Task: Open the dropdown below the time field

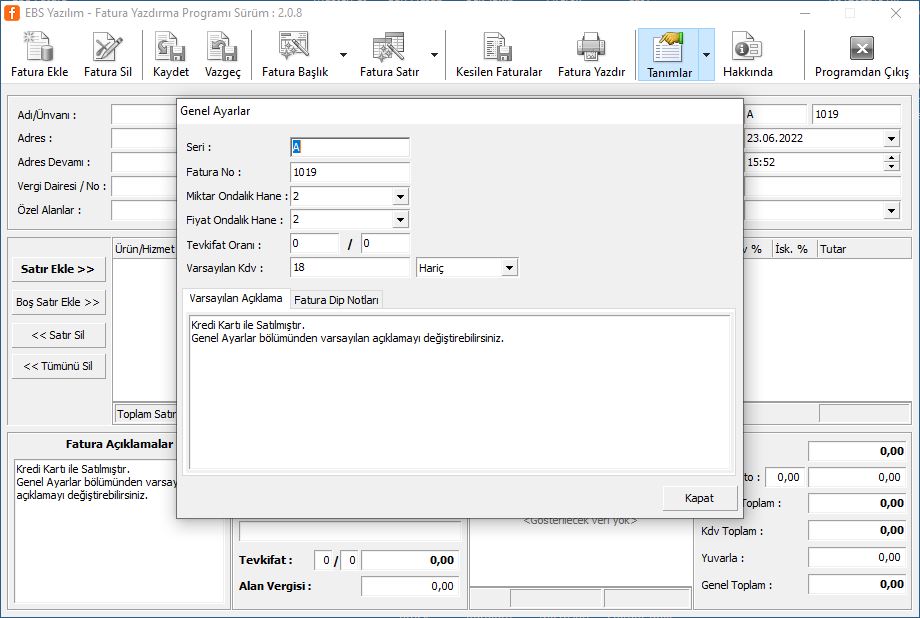Action: 891,210
